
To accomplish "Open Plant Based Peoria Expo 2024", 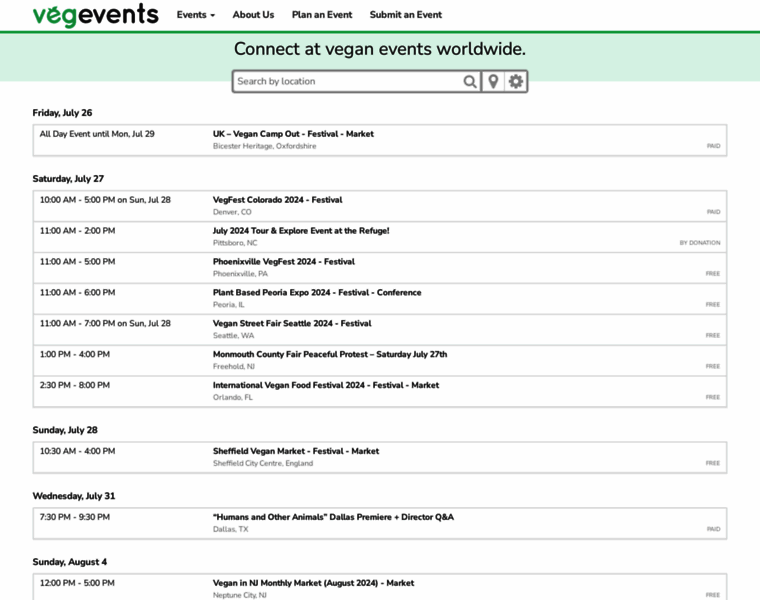I will click(x=317, y=293).
